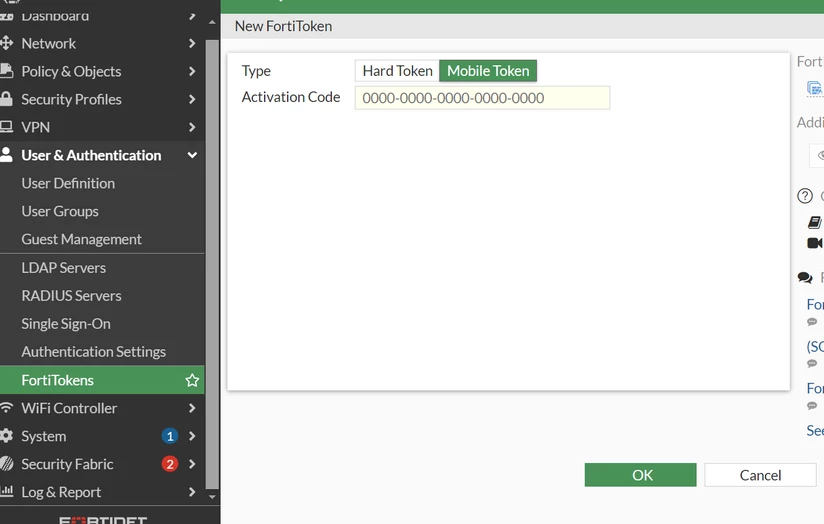Select Mobile Token type
This screenshot has width=824, height=524.
[x=488, y=71]
